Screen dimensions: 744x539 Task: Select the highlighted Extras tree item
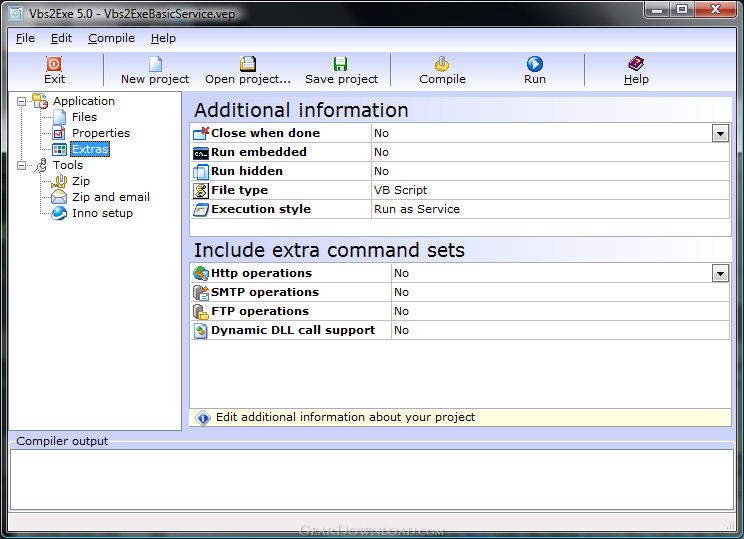click(x=90, y=149)
